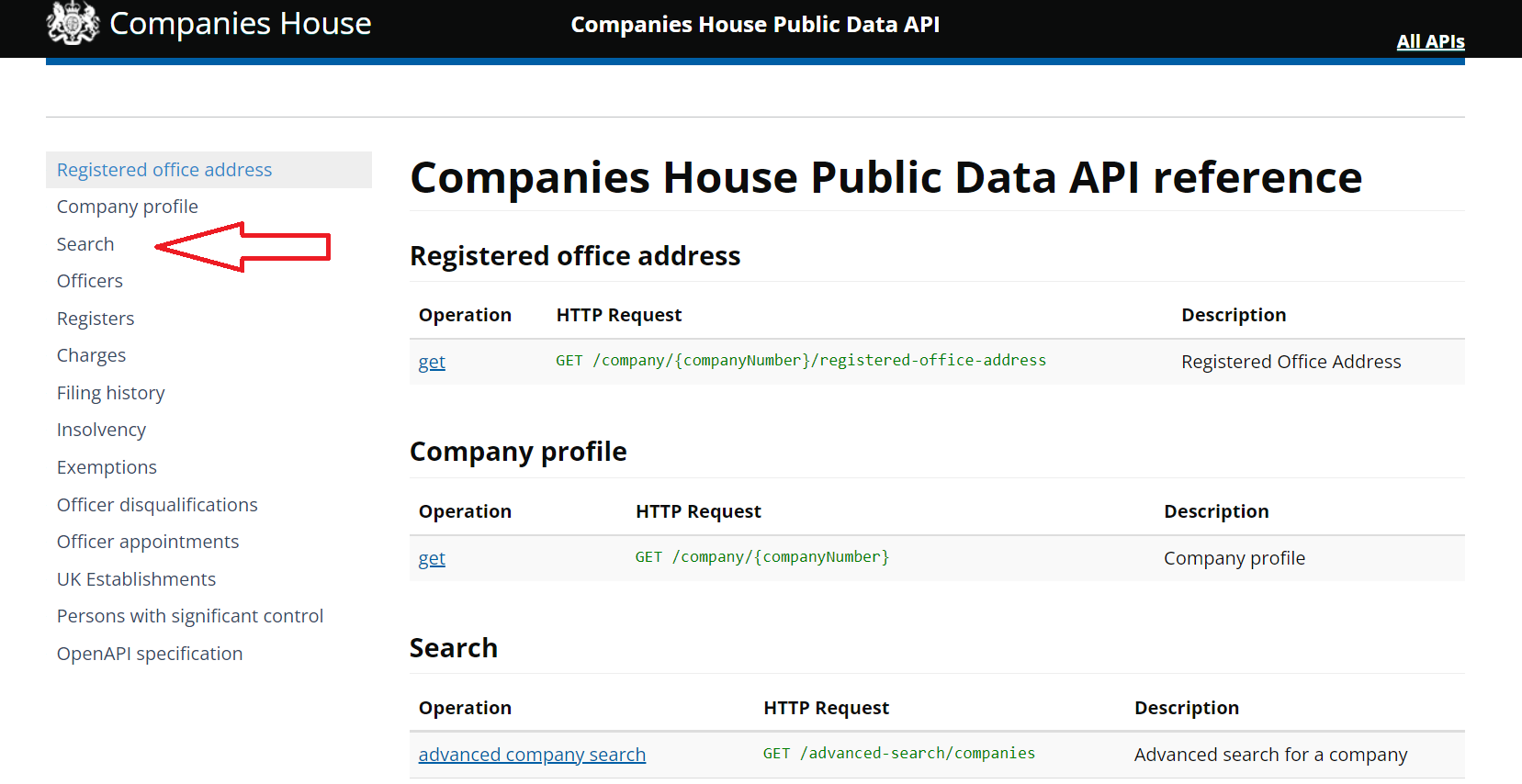Click the Company profile section heading
The height and width of the screenshot is (784, 1522).
518,452
